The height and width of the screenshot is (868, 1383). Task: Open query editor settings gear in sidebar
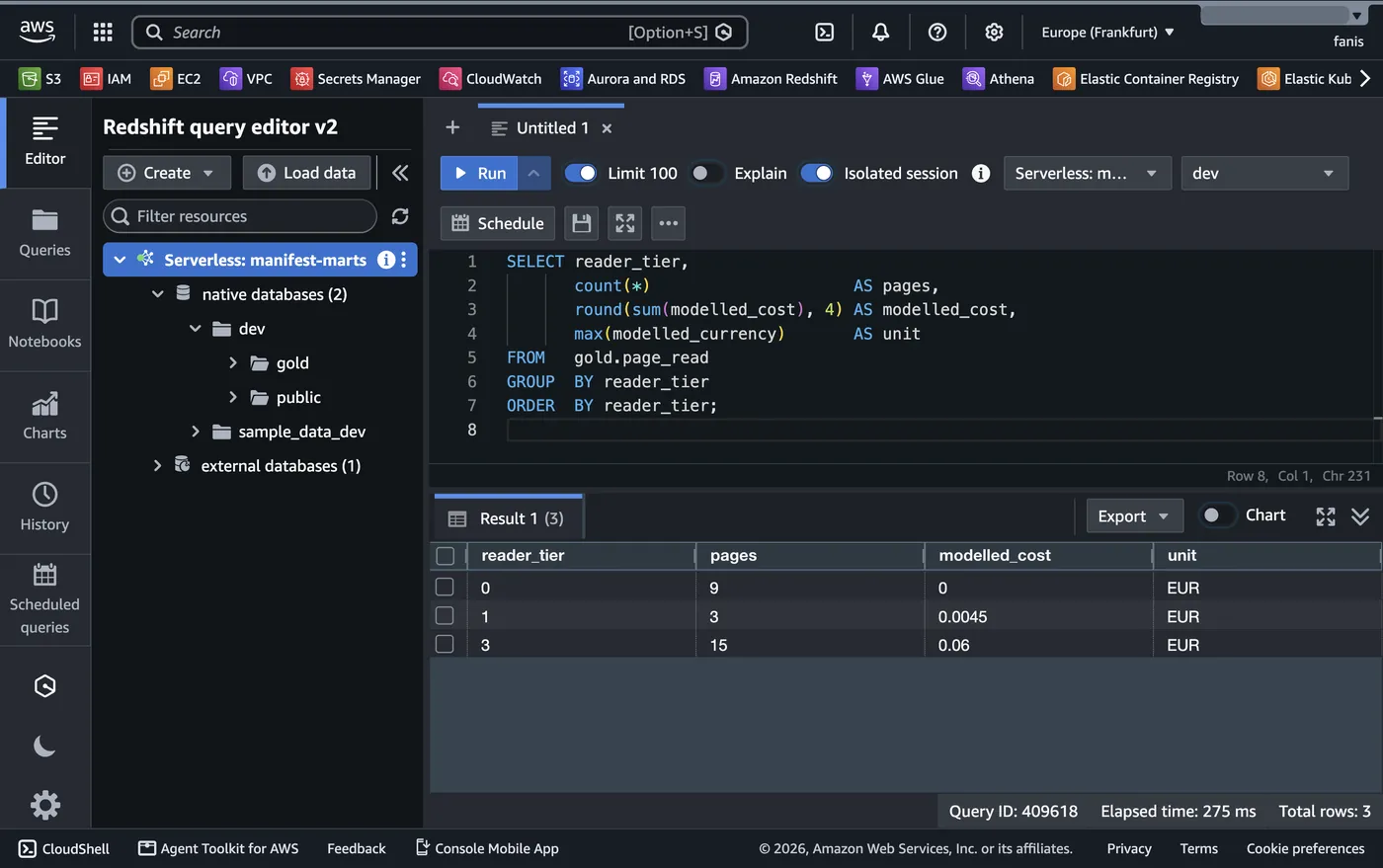pos(44,806)
